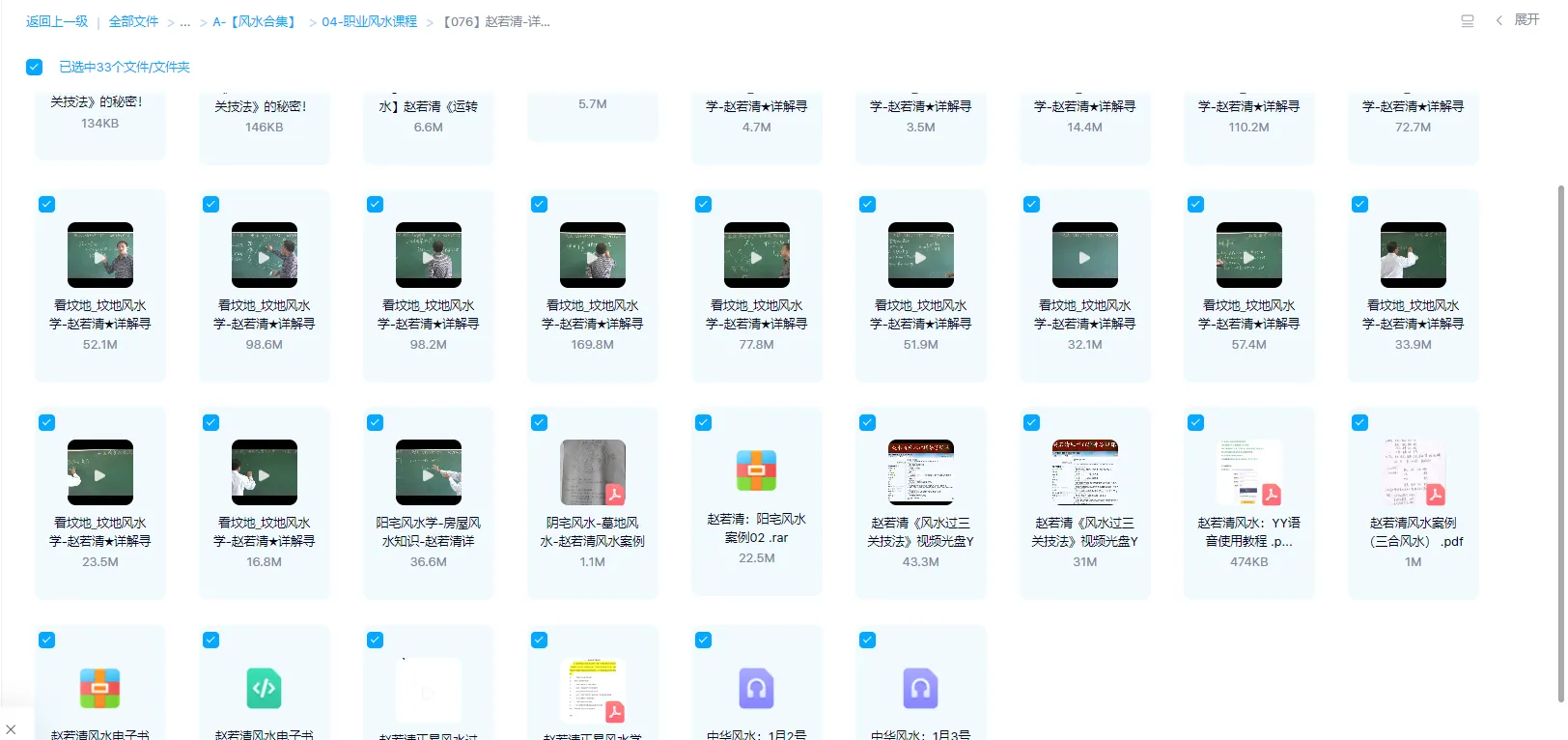The image size is (1568, 740).
Task: Click the 134KB size label in top row
Action: (x=100, y=123)
